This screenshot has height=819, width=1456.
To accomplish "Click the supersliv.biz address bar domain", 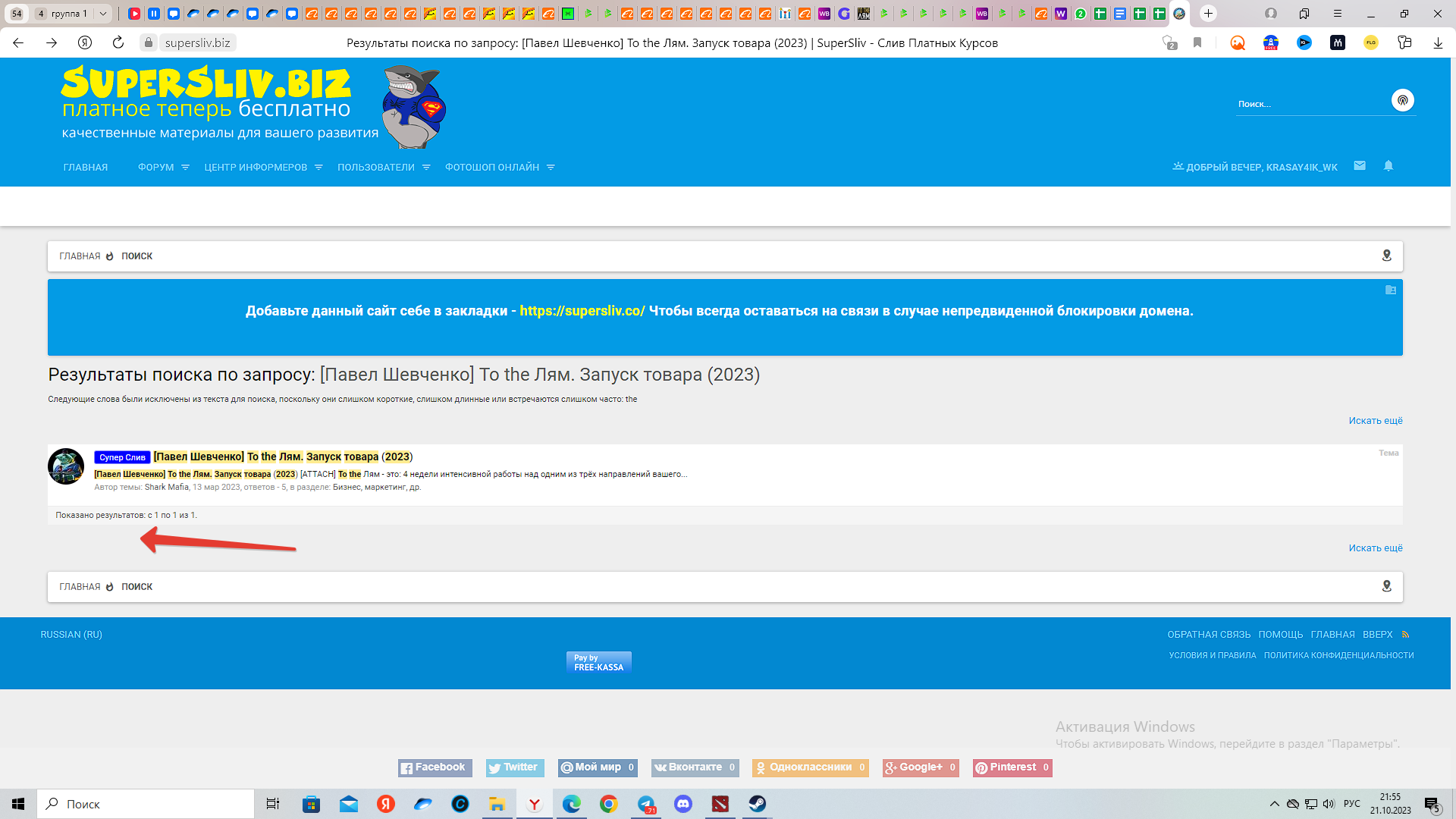I will [197, 43].
